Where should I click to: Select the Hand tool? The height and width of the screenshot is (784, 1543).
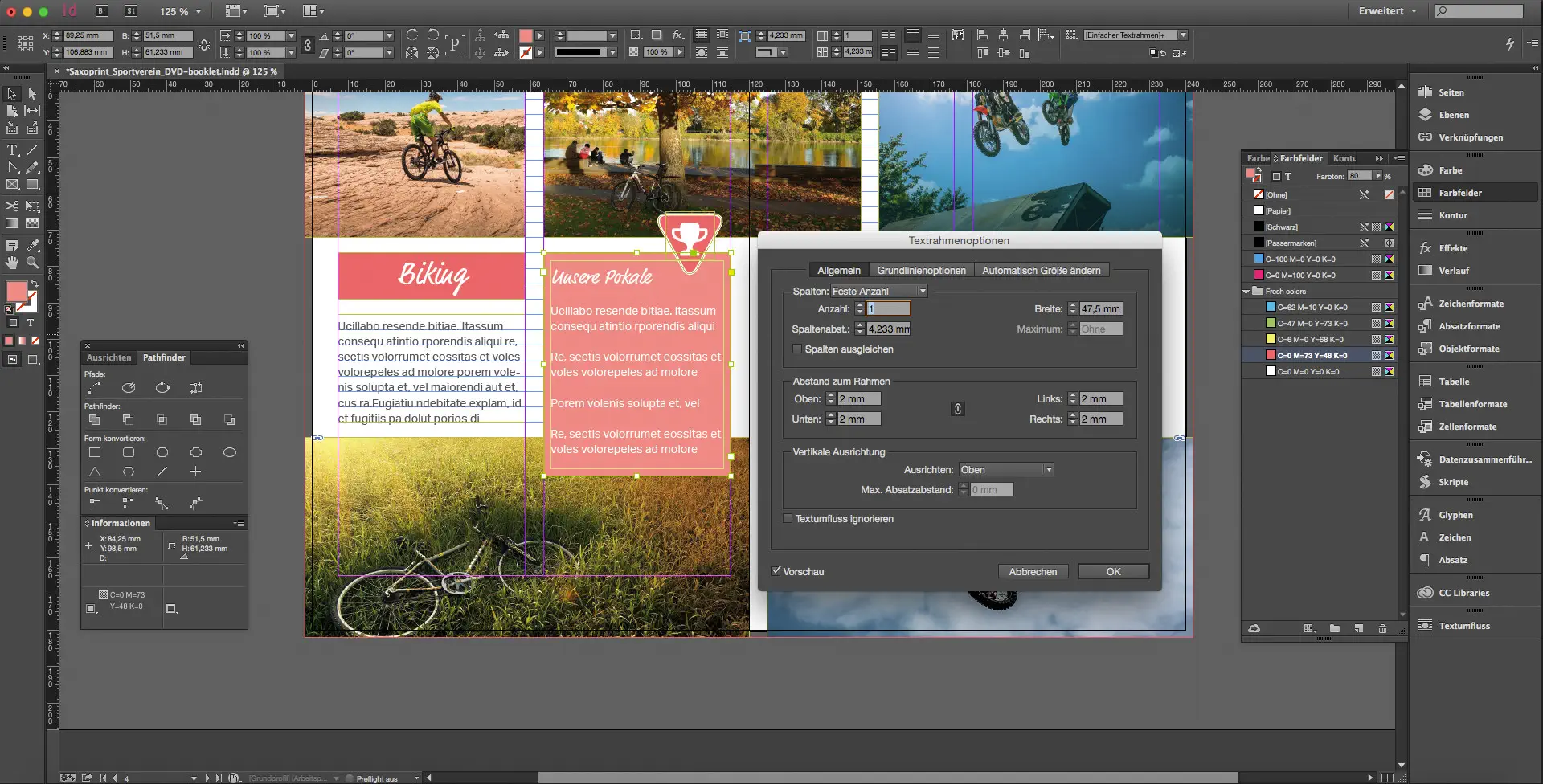[x=12, y=263]
